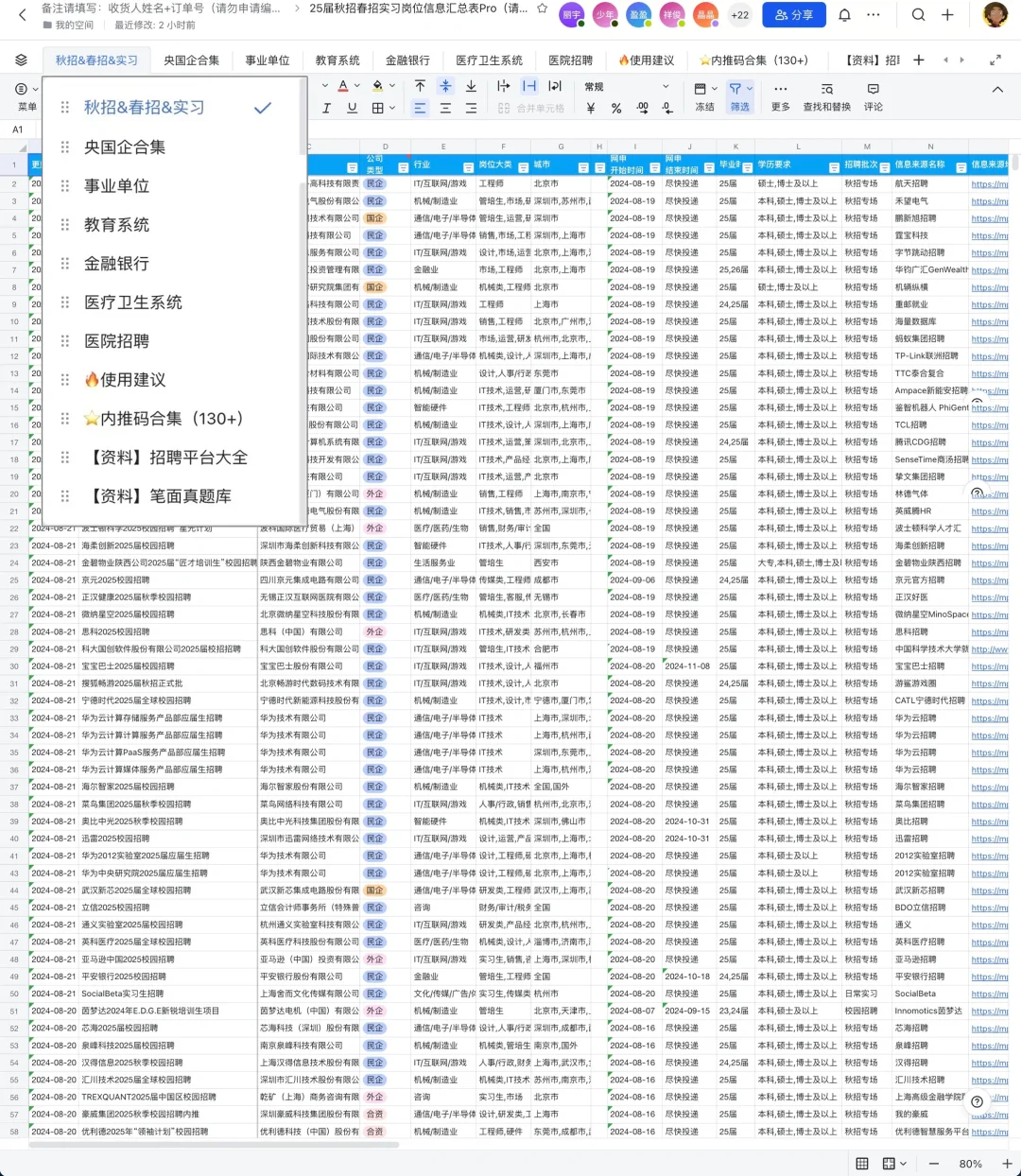Viewport: 1021px width, 1176px height.
Task: Click the A1 cell reference box
Action: (18, 130)
